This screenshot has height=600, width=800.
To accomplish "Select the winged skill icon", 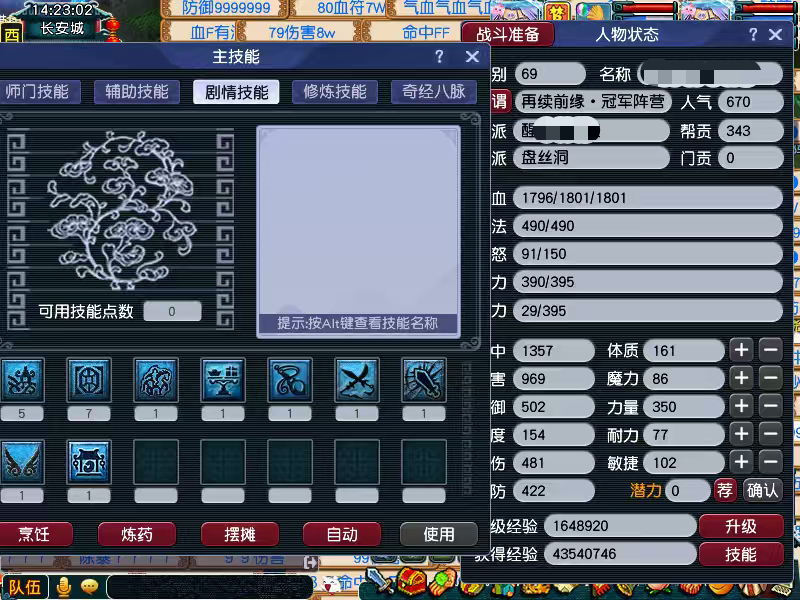I will coord(21,462).
